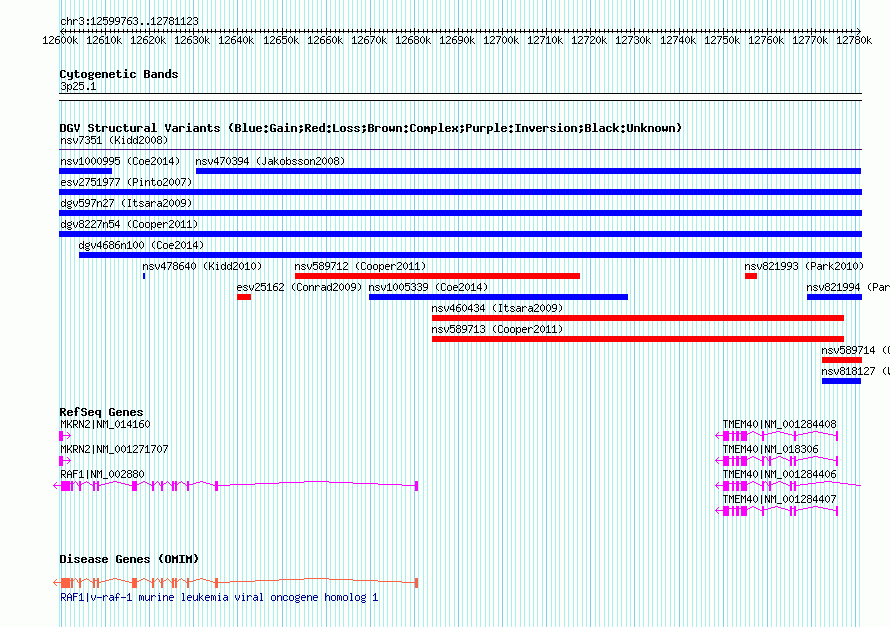
Task: Click the nsv1000995 (Coe2014) blue gain bar
Action: pos(86,171)
